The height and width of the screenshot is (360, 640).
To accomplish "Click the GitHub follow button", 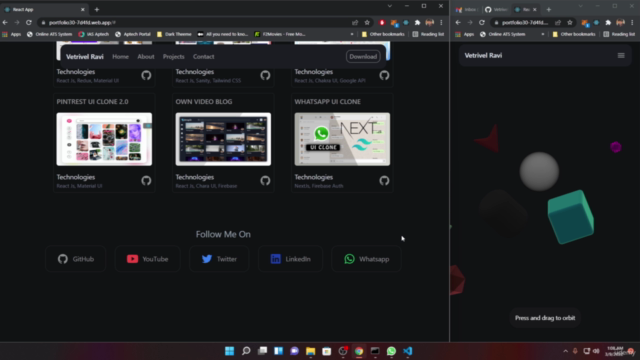I will (x=76, y=259).
